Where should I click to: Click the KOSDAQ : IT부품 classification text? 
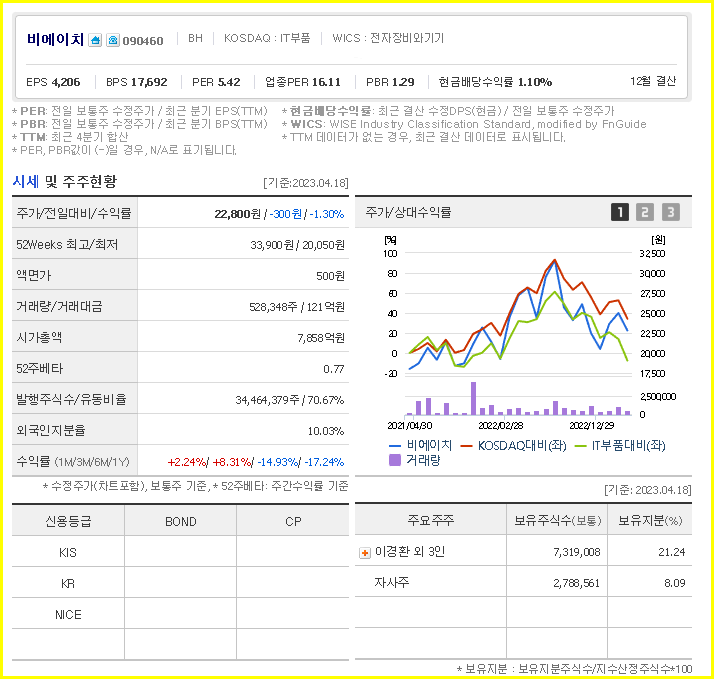(267, 38)
